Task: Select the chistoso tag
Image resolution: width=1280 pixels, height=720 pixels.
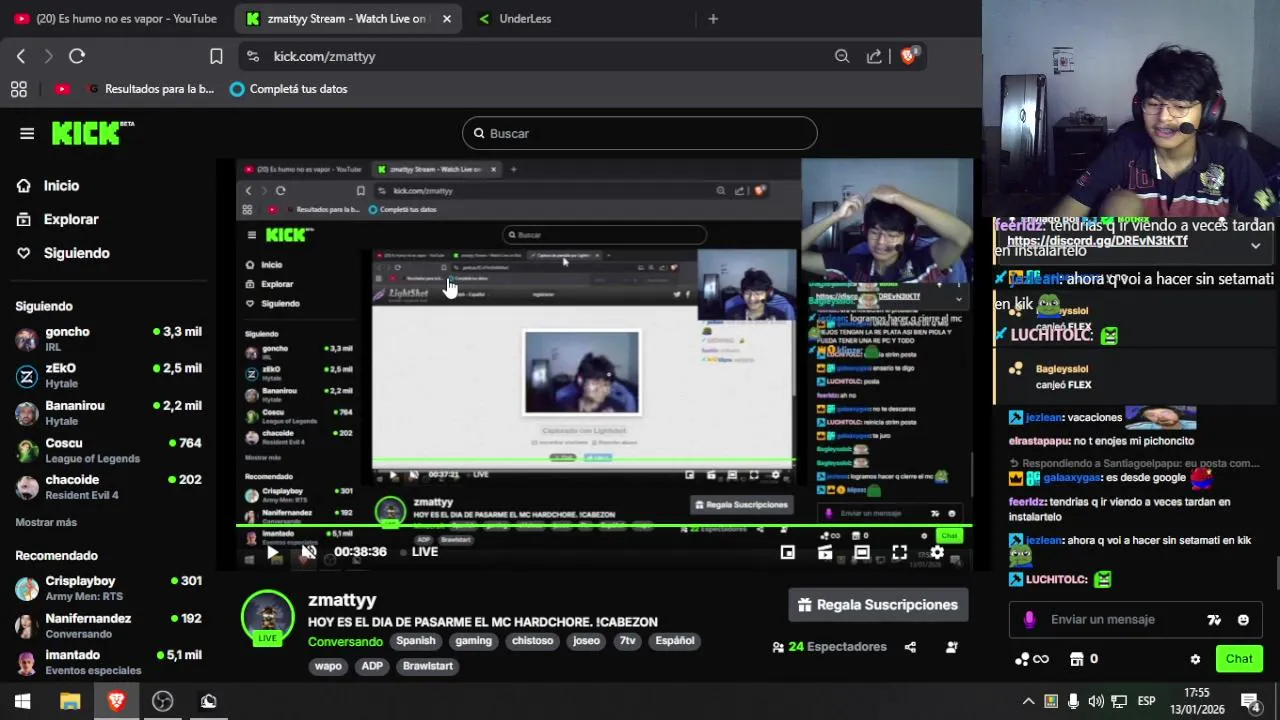Action: 533,641
